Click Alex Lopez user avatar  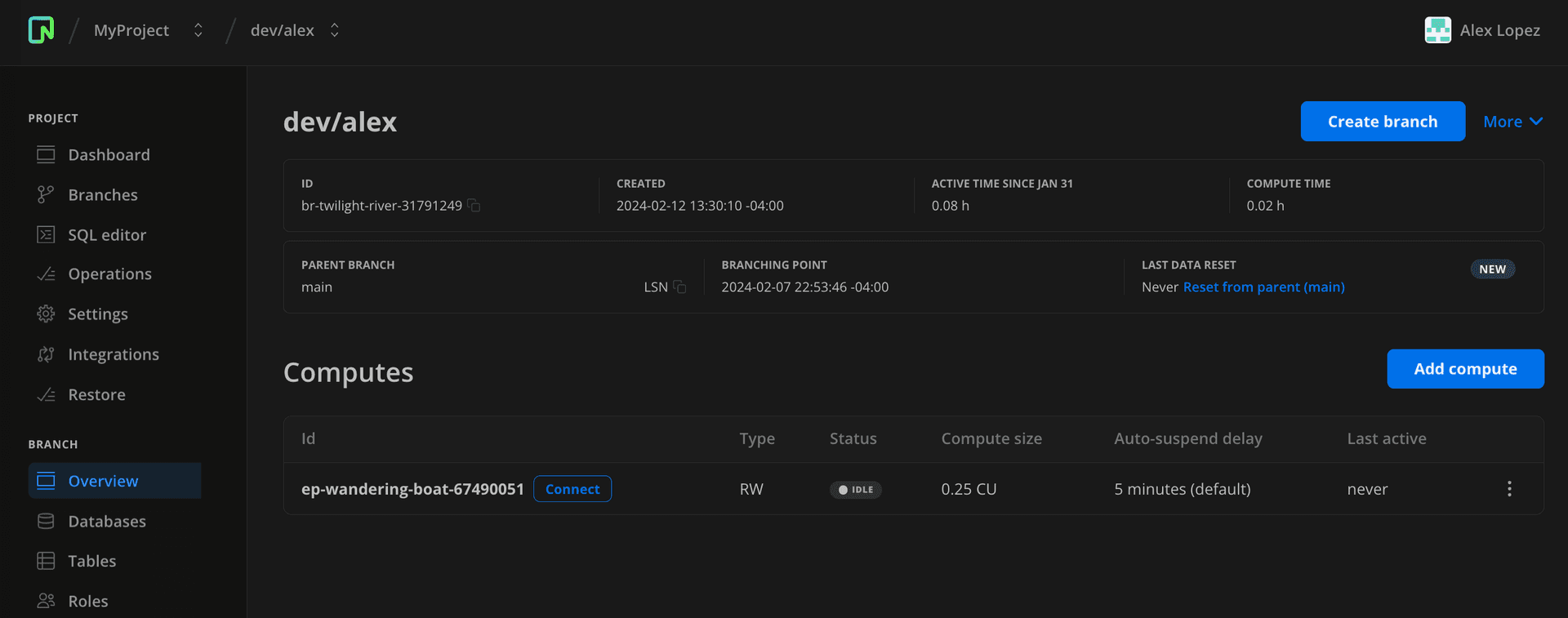1437,30
